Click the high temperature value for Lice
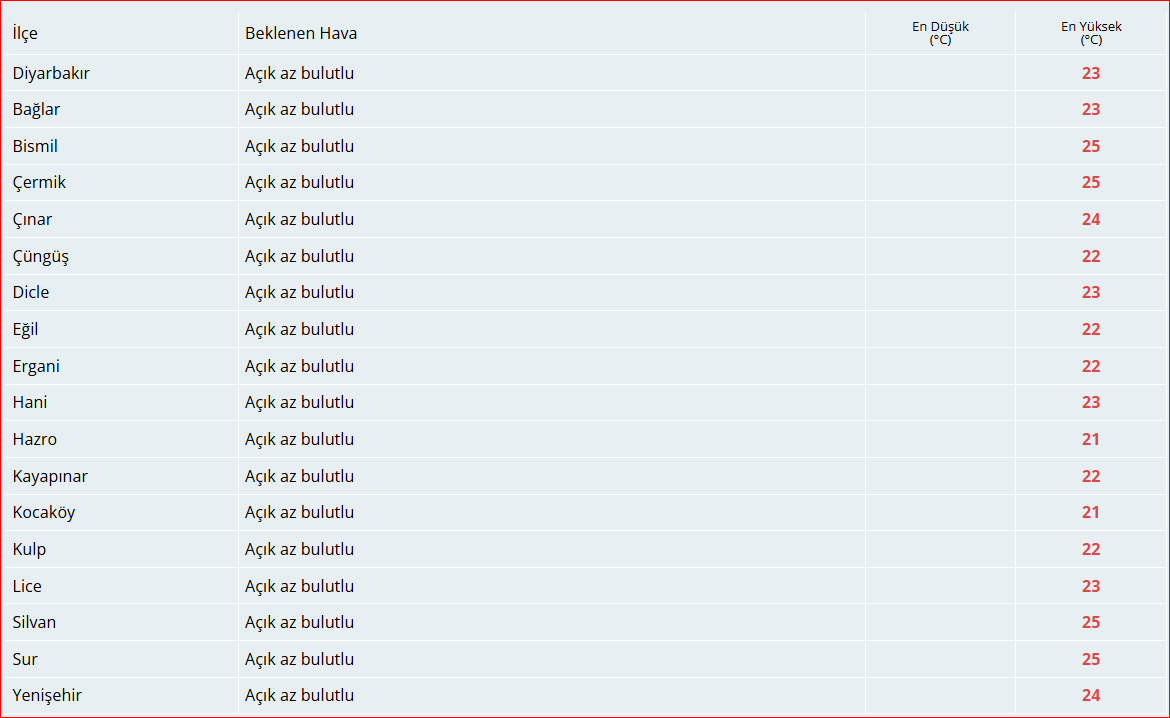Image resolution: width=1170 pixels, height=718 pixels. coord(1090,586)
